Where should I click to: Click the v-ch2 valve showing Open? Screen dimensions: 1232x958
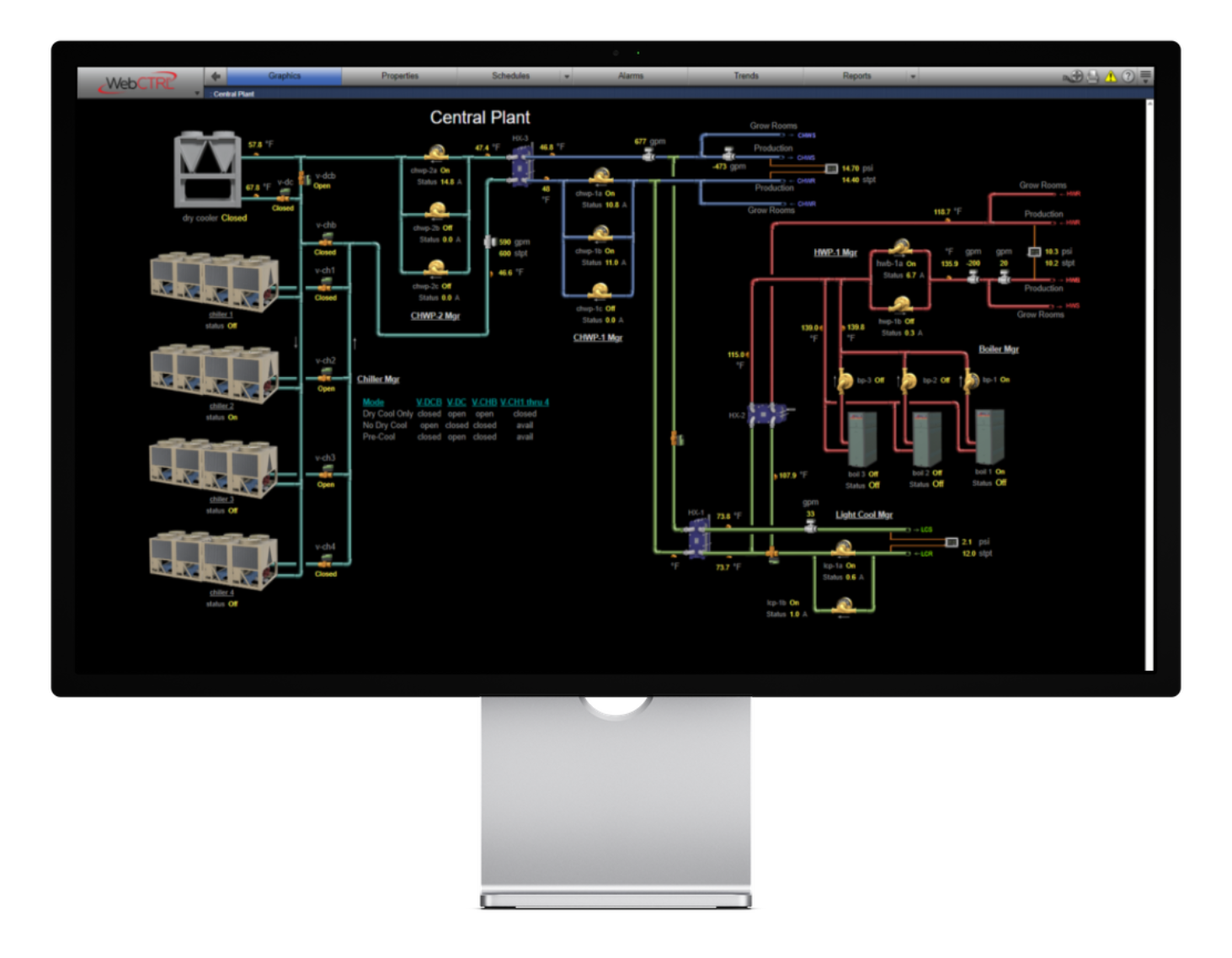click(x=326, y=376)
